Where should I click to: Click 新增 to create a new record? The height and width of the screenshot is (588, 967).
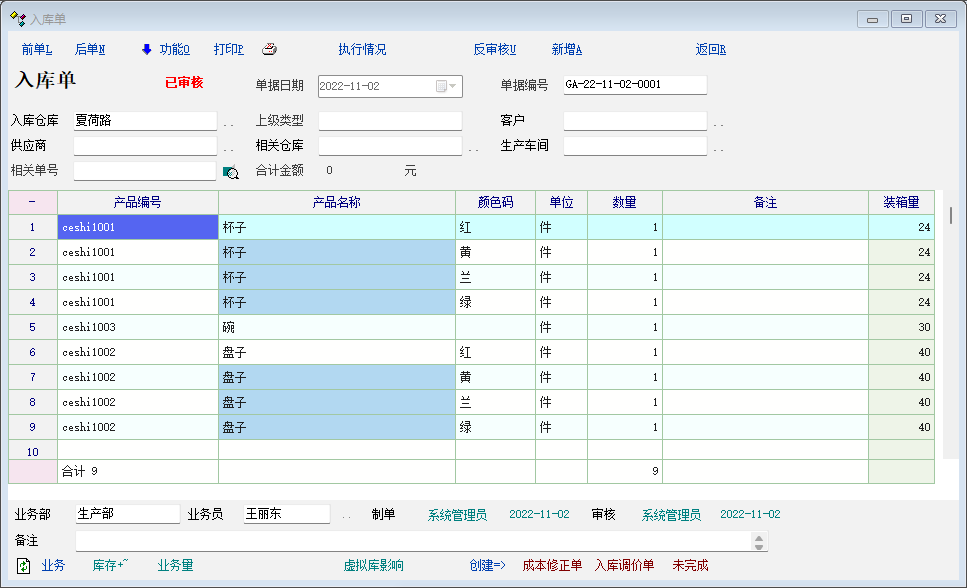(566, 49)
